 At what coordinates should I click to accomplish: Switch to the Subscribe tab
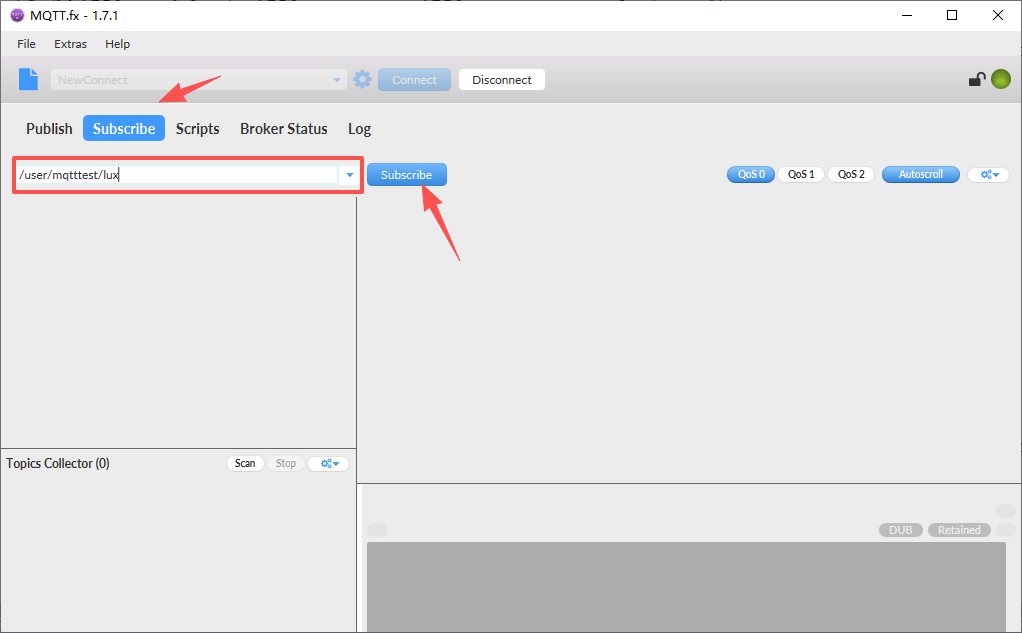point(124,128)
